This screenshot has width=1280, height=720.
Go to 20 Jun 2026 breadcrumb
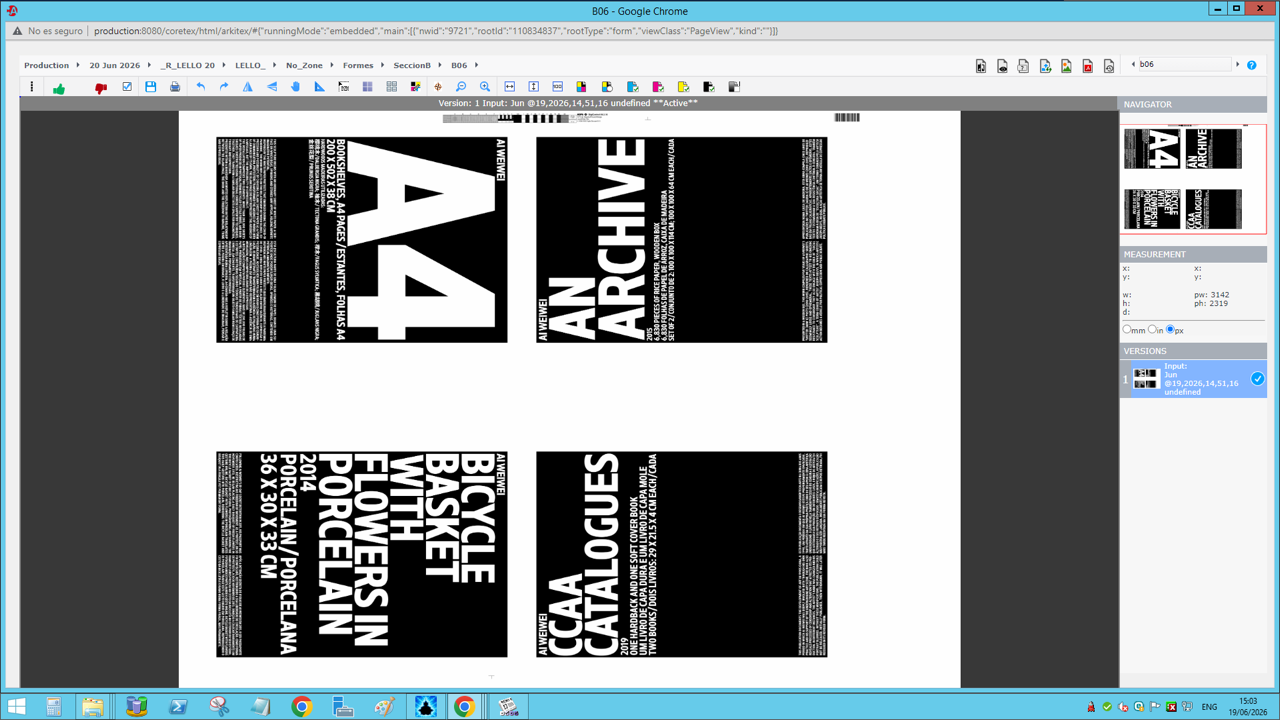tap(115, 66)
